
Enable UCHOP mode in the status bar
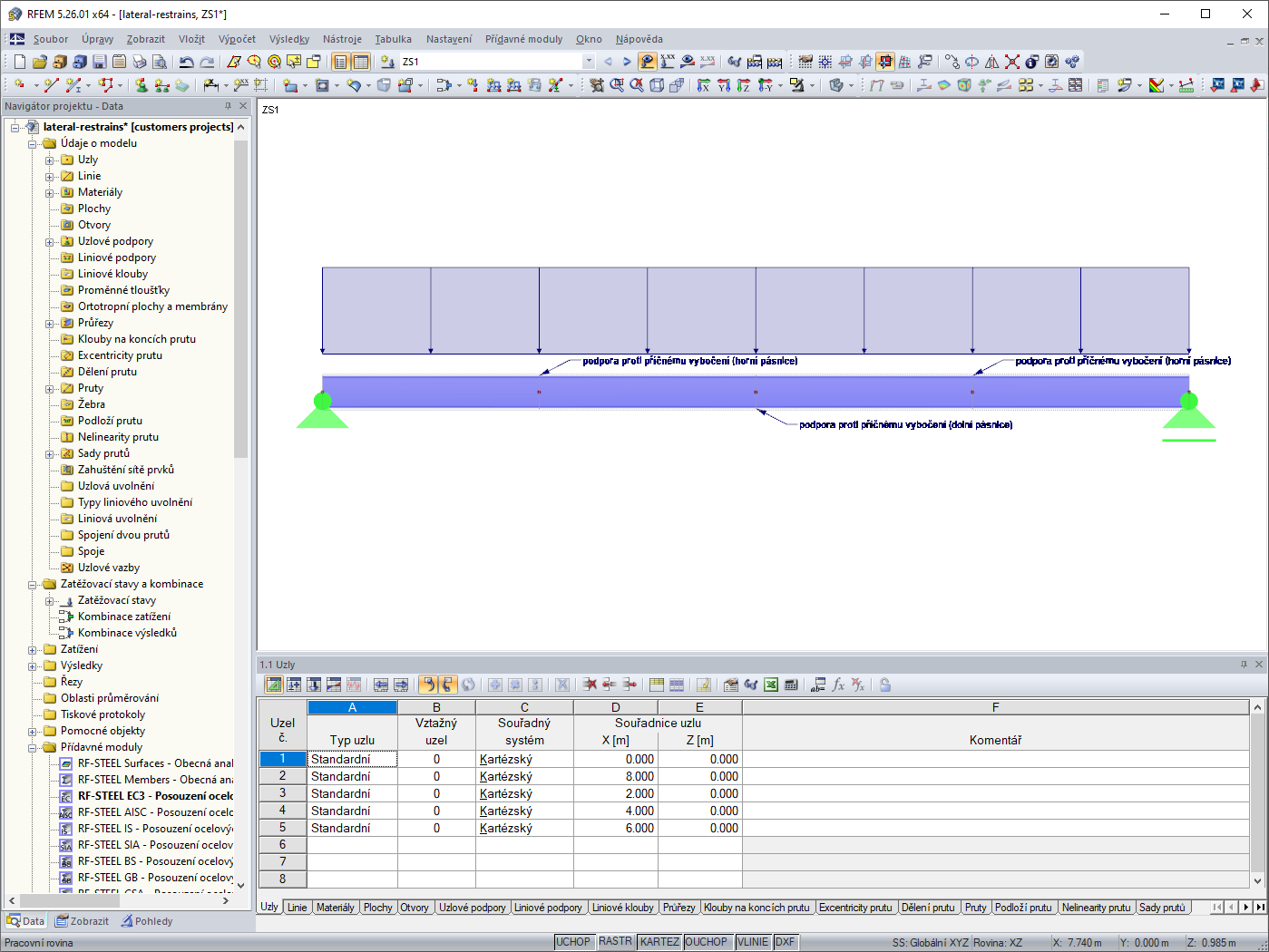pyautogui.click(x=573, y=941)
